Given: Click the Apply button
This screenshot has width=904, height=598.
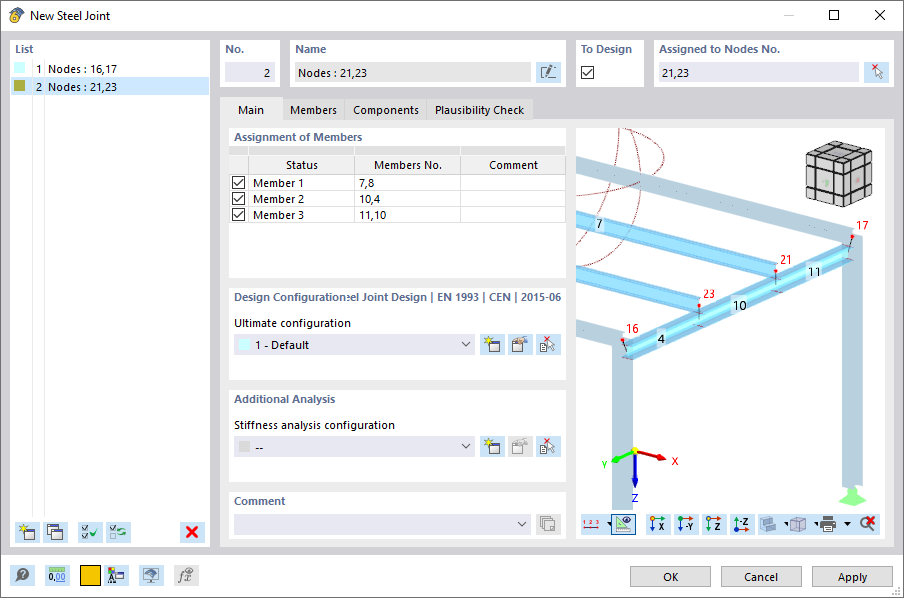Looking at the screenshot, I should click(852, 577).
